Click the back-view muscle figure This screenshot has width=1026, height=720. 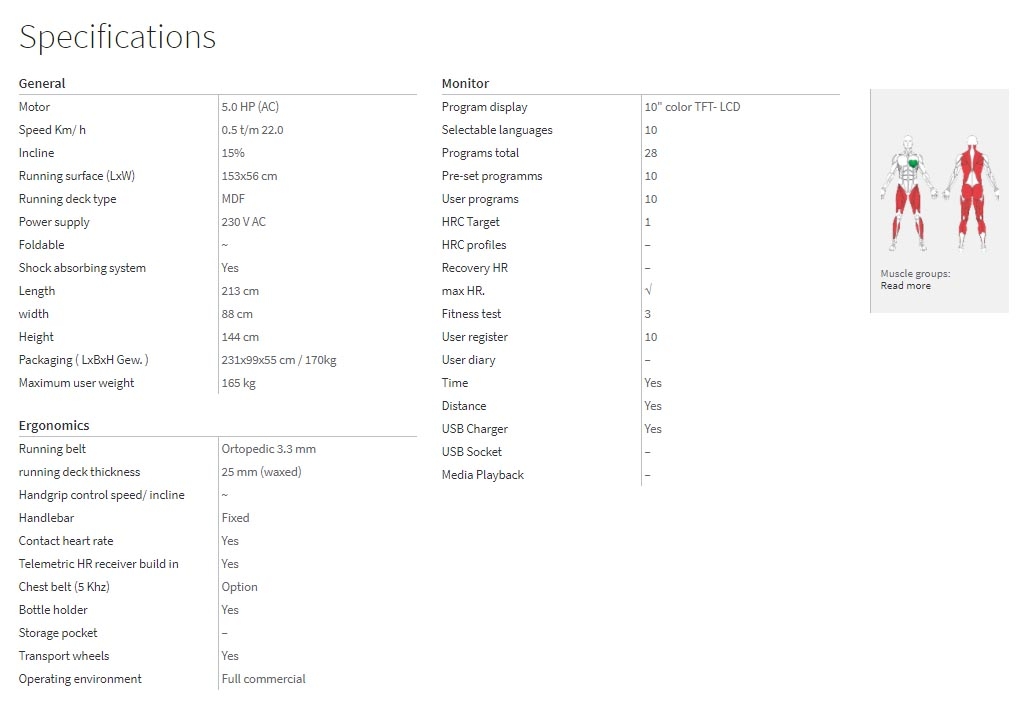point(973,190)
